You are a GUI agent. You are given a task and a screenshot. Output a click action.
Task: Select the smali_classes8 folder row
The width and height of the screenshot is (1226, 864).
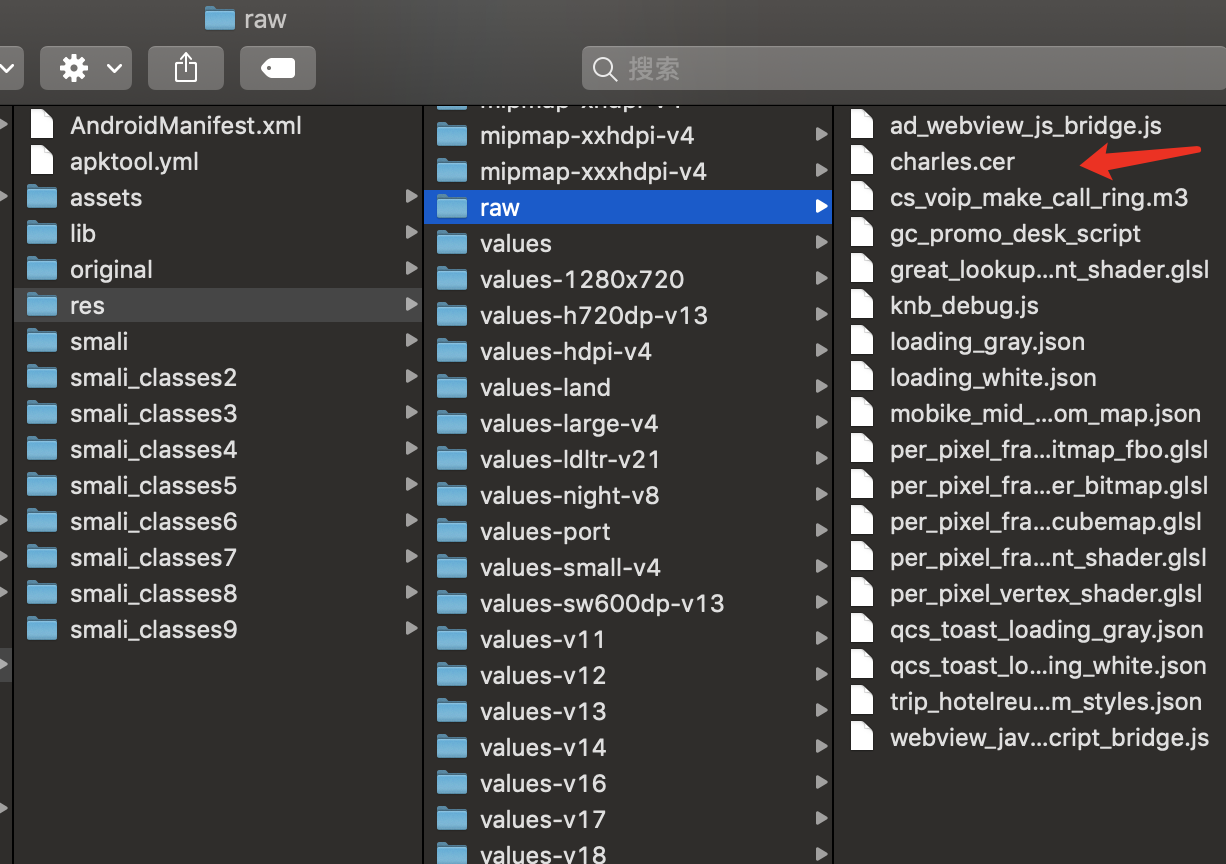click(x=218, y=593)
